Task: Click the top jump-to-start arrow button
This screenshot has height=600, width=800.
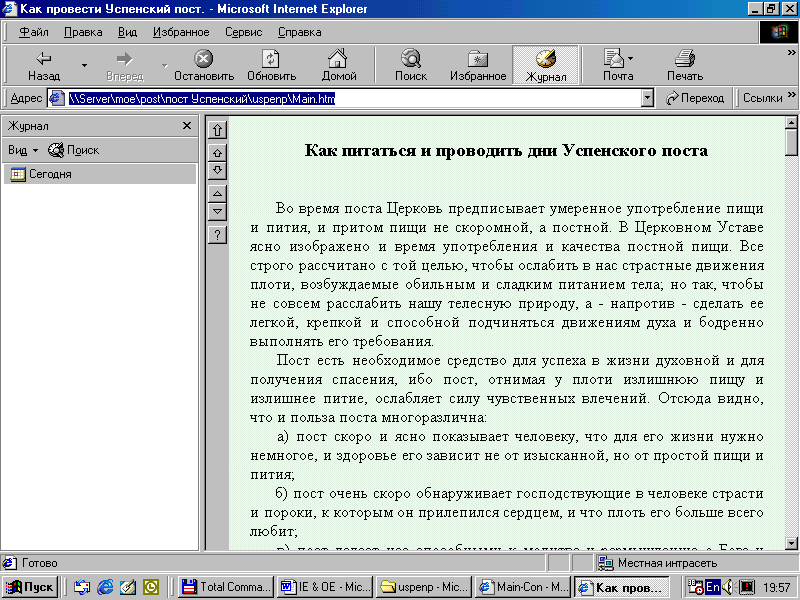Action: click(x=217, y=130)
